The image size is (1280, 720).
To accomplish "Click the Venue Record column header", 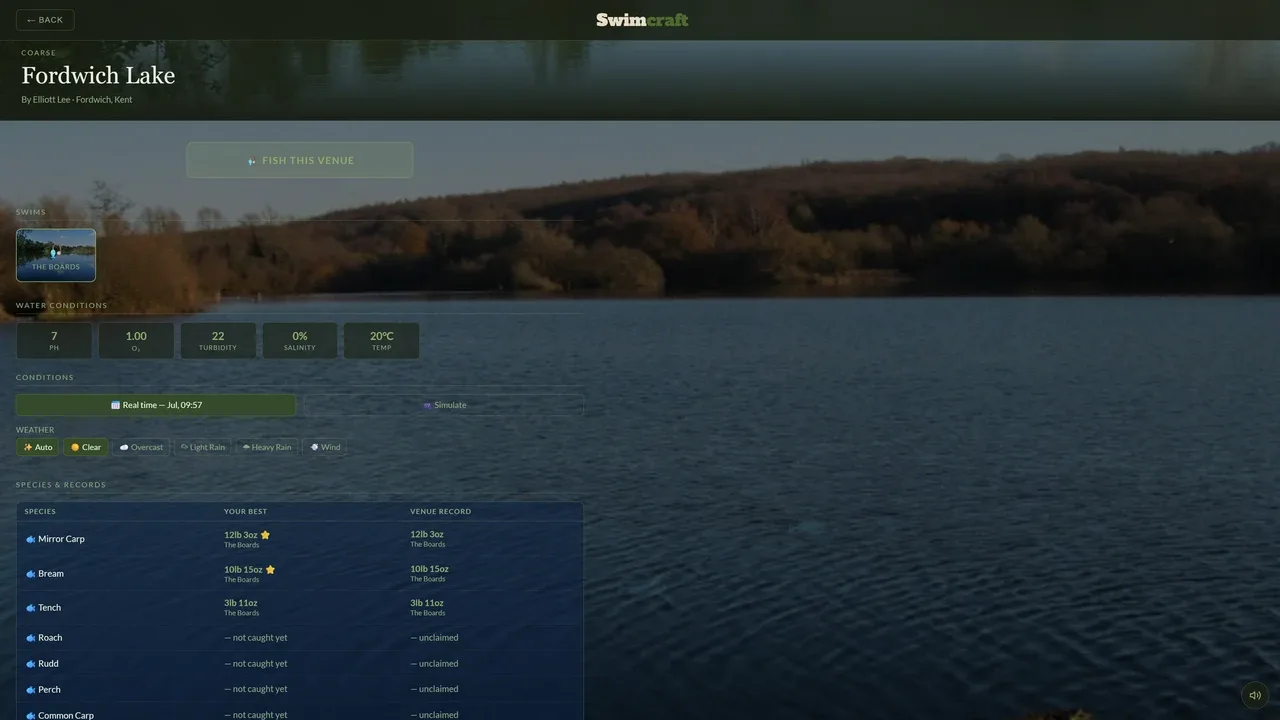I will pos(440,512).
